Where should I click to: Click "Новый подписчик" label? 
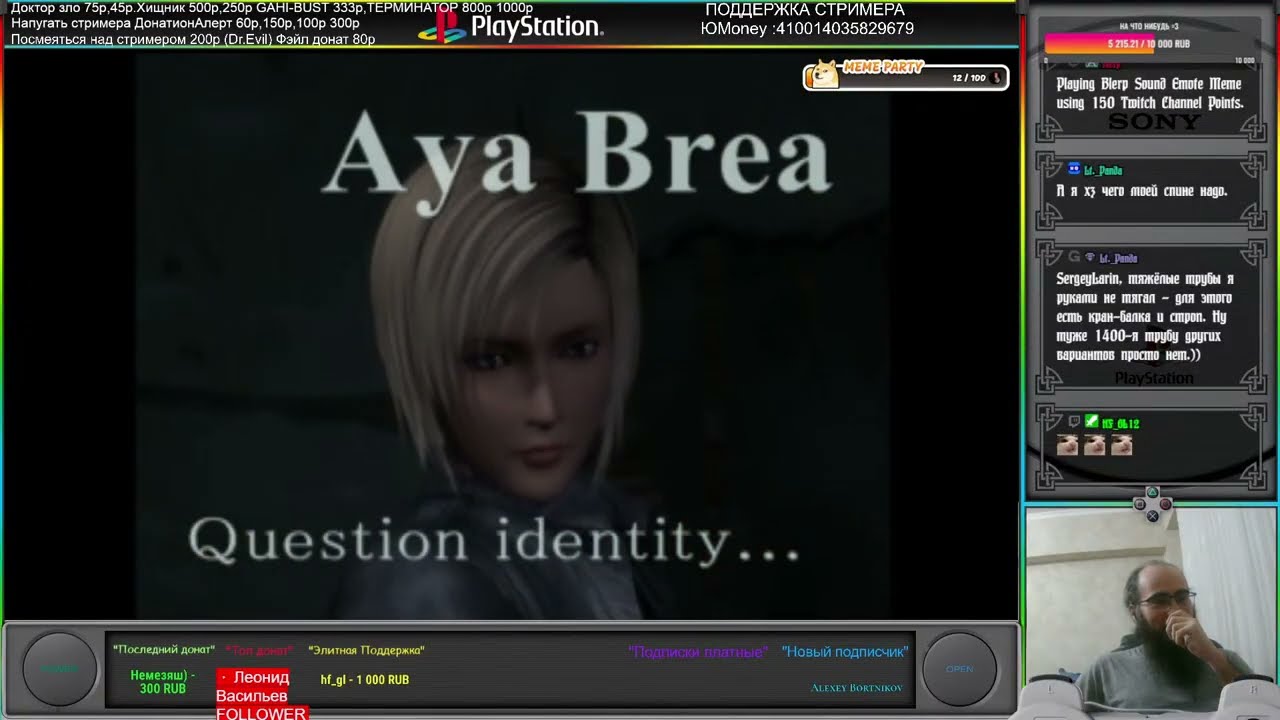pyautogui.click(x=845, y=652)
